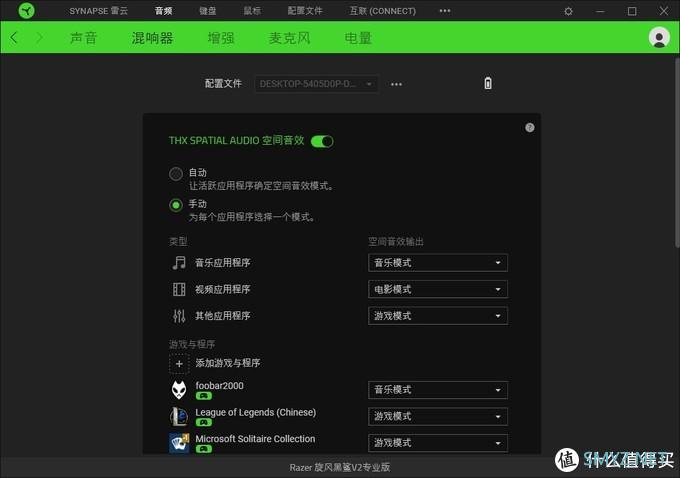
Task: Select the 自动 radio button
Action: pos(176,174)
